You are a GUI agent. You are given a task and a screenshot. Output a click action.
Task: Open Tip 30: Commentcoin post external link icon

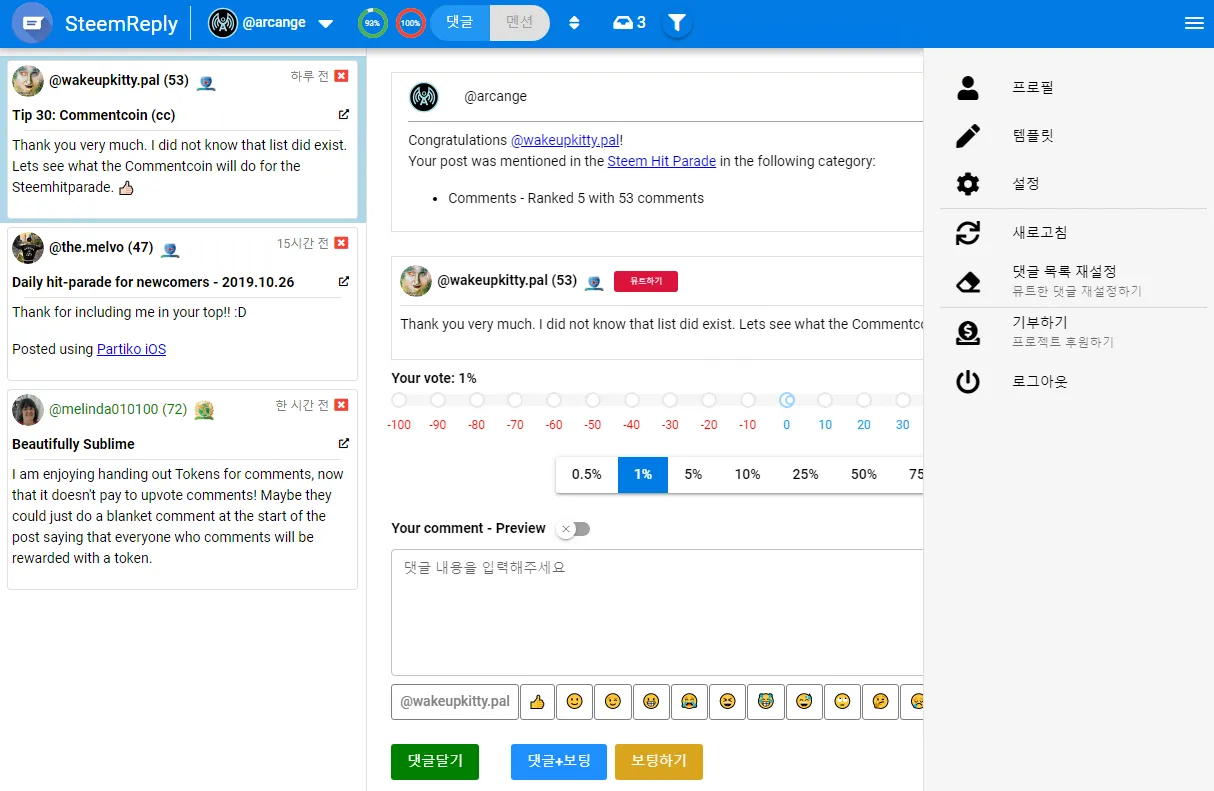point(344,114)
